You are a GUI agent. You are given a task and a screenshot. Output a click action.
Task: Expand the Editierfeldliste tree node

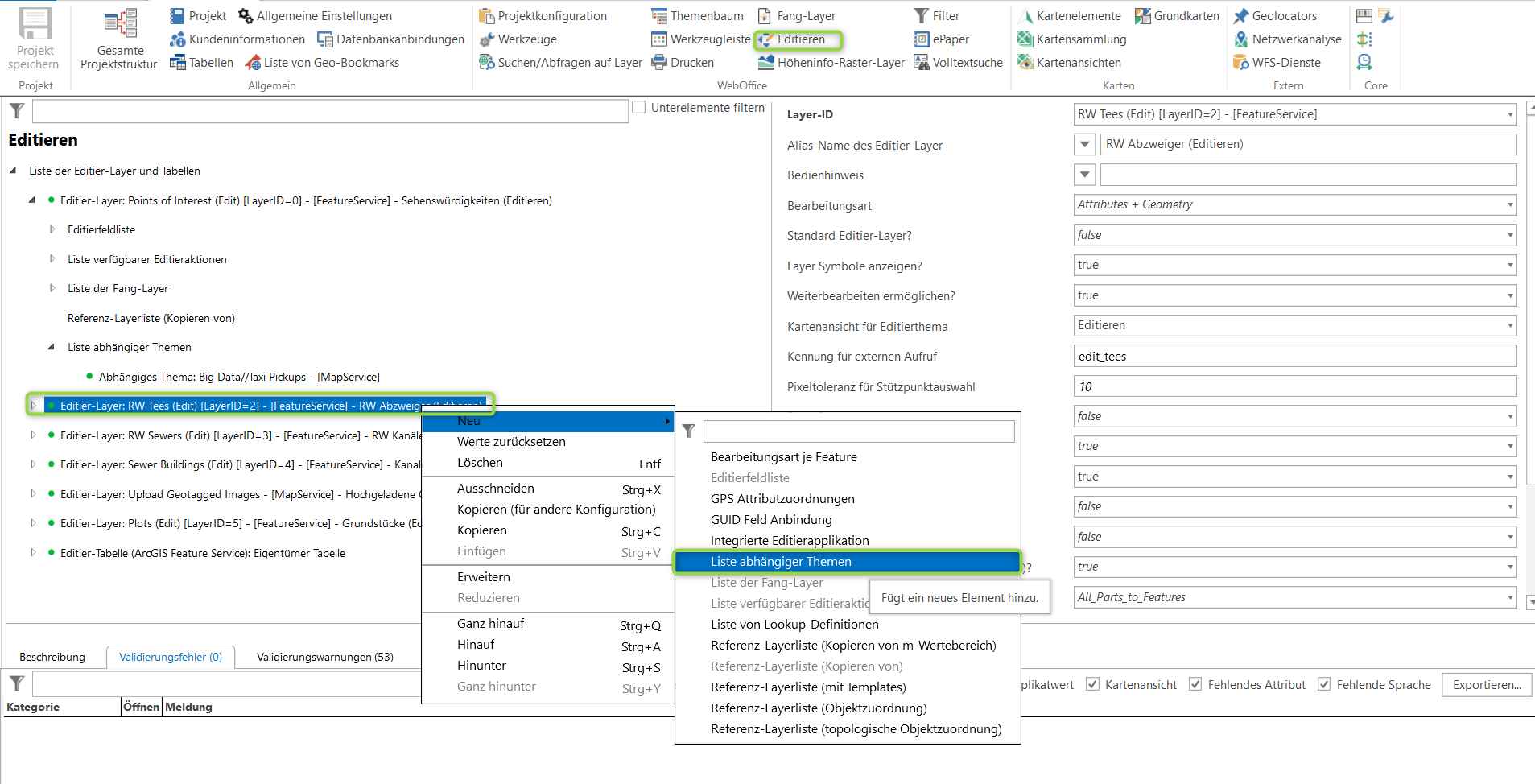point(52,229)
